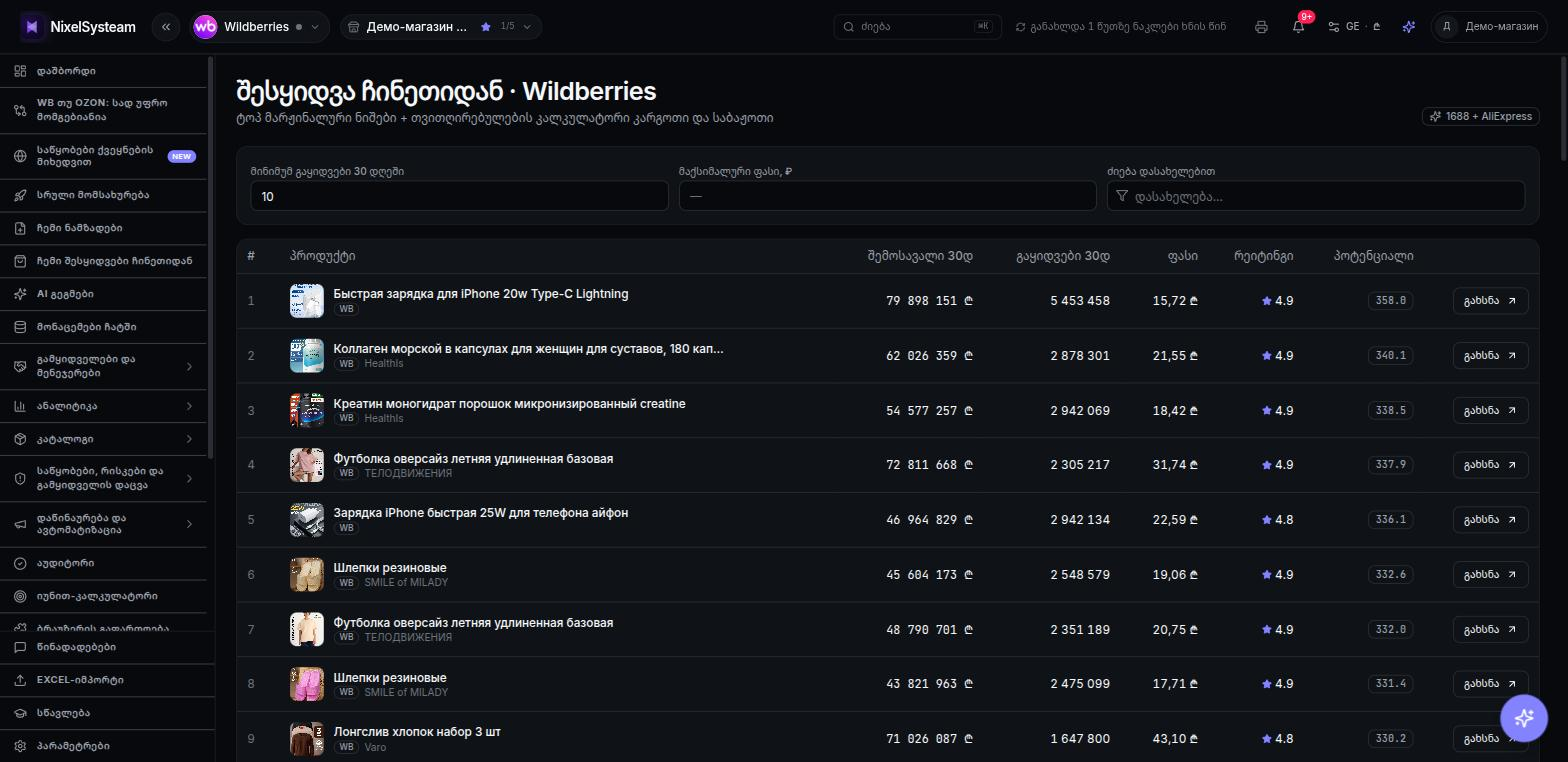Click გახსნა for Быстрая зарядка для iPhone 20w

[x=1490, y=301]
